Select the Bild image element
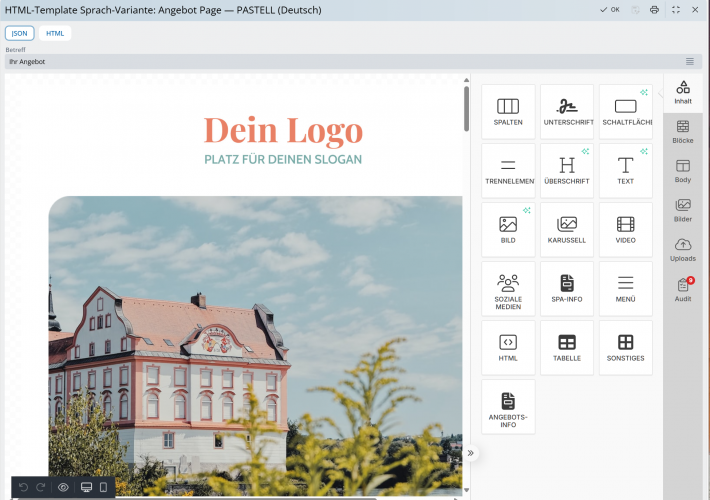This screenshot has height=500, width=710. (x=508, y=230)
